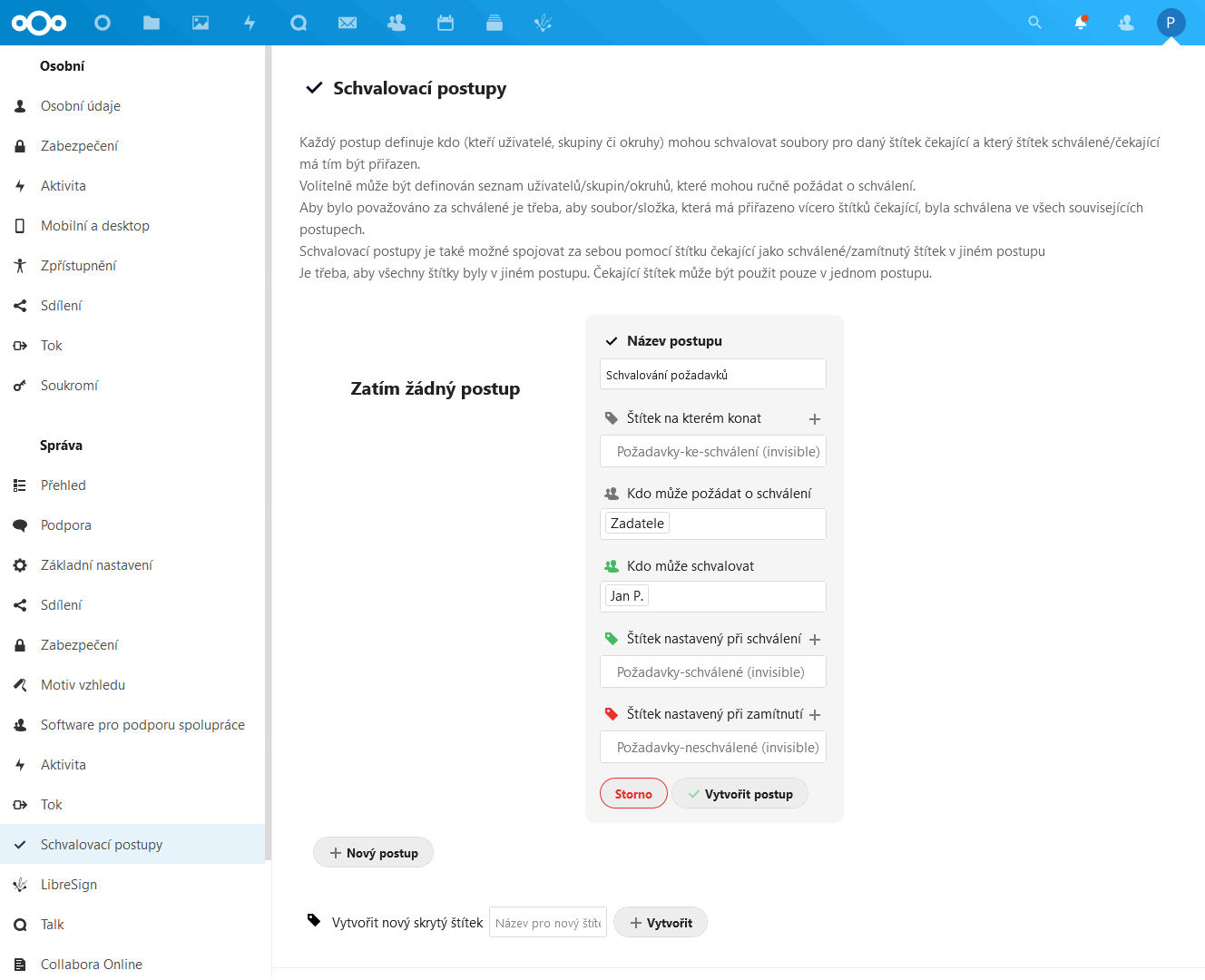Open the user avatar P menu

1171,23
